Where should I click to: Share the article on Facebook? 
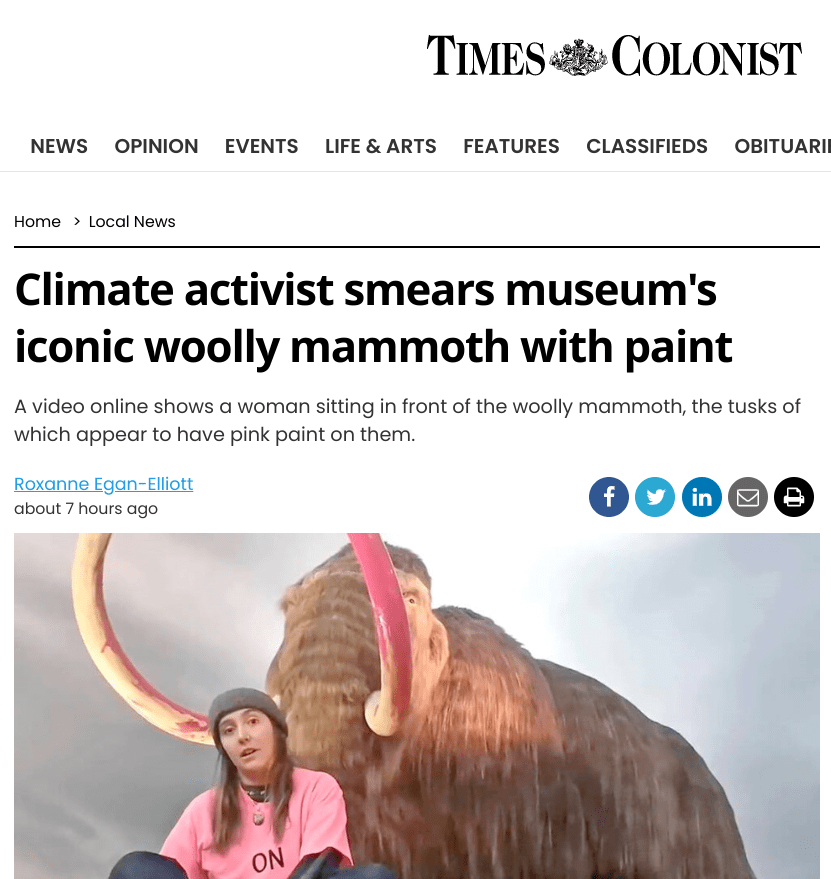pyautogui.click(x=609, y=497)
